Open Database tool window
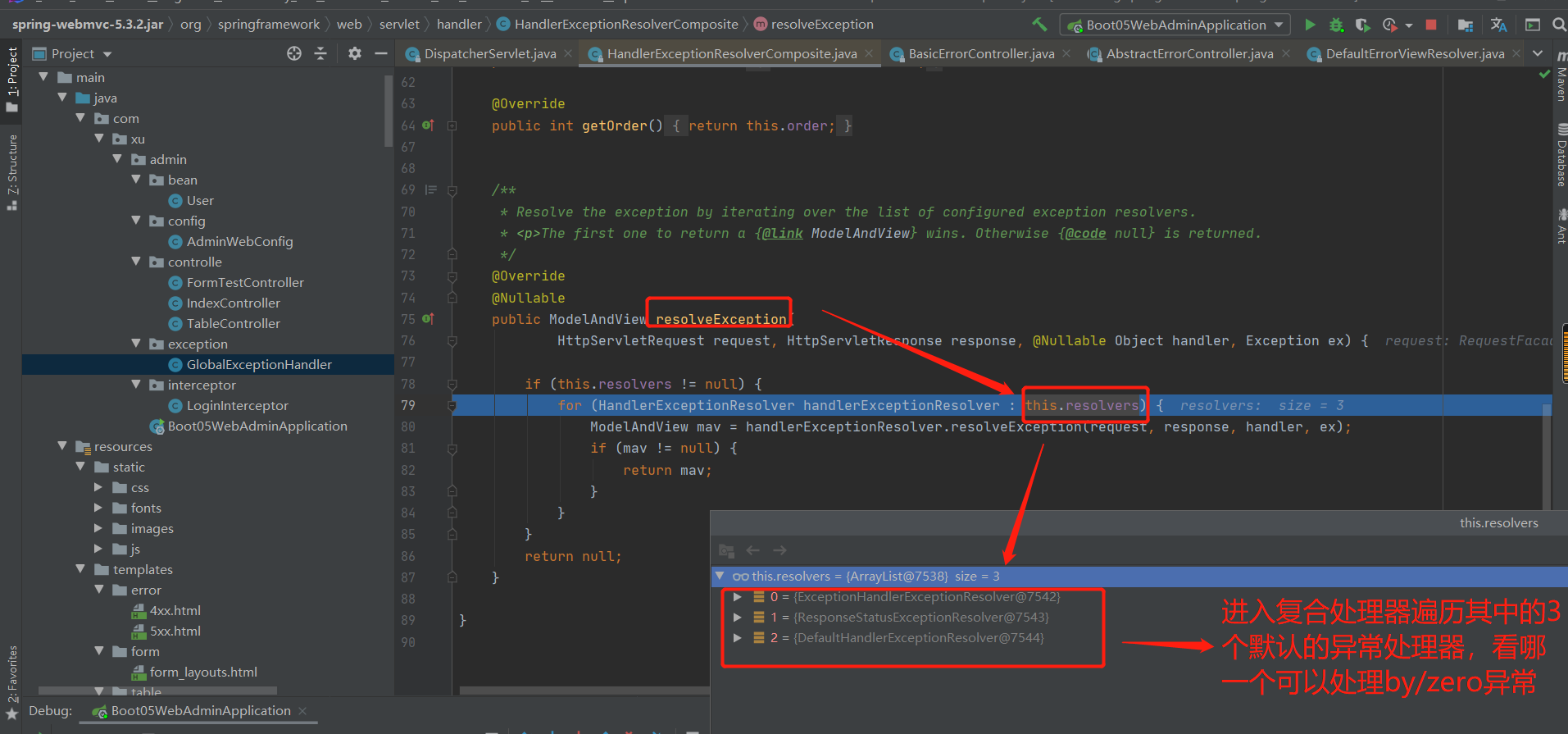This screenshot has width=1568, height=734. 1561,156
